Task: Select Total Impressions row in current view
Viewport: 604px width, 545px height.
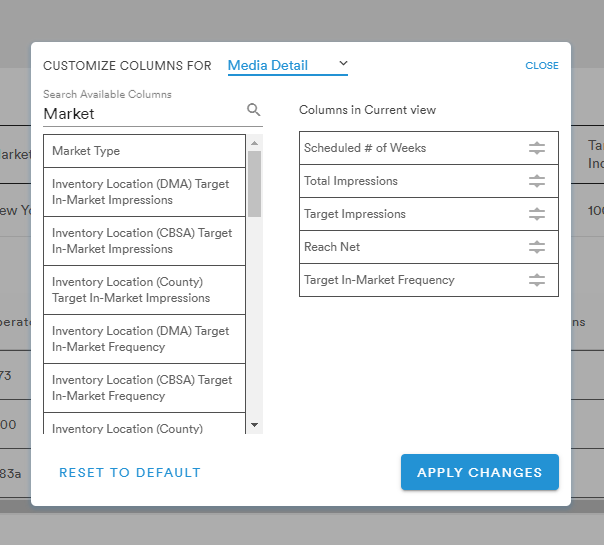Action: pos(429,181)
